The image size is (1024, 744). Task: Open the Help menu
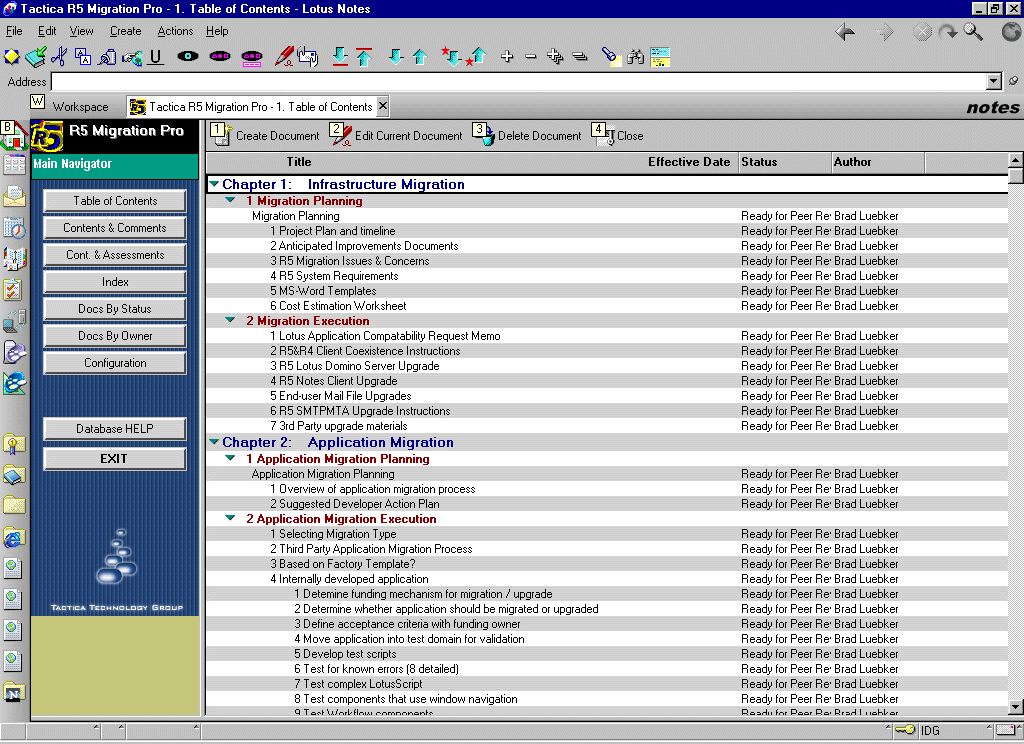click(217, 31)
